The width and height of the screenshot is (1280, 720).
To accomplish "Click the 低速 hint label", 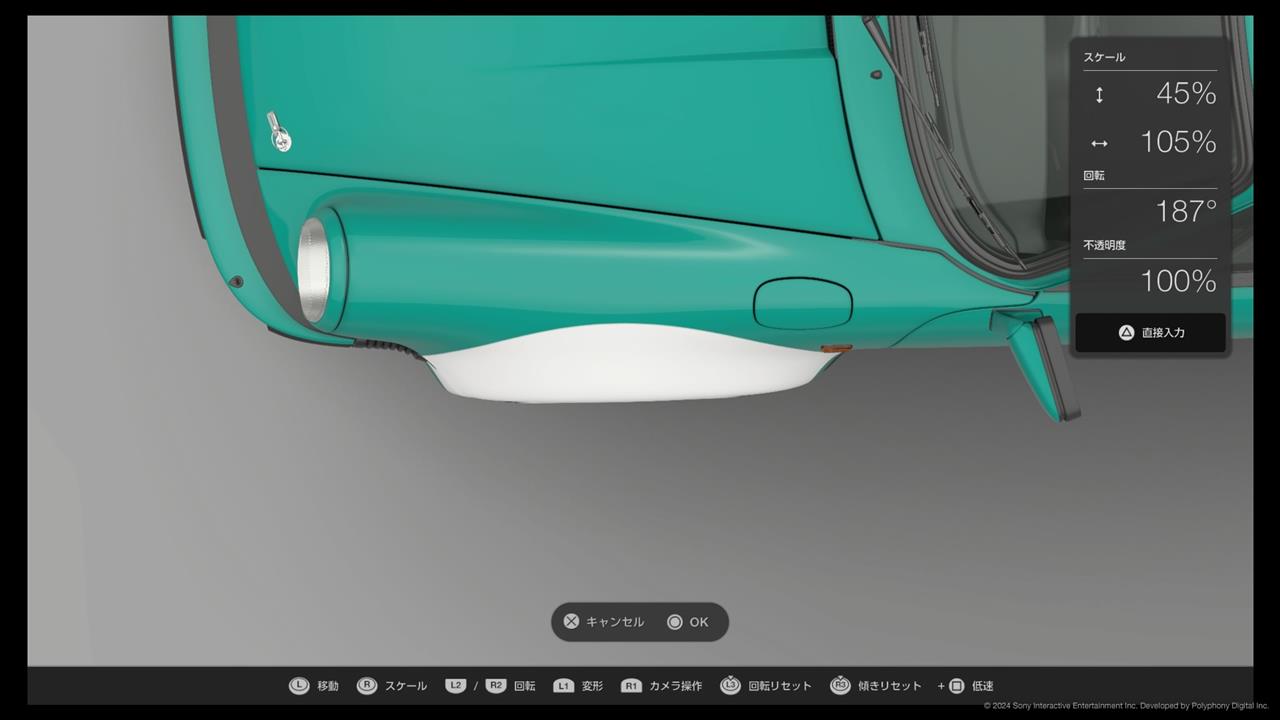I will pyautogui.click(x=983, y=686).
